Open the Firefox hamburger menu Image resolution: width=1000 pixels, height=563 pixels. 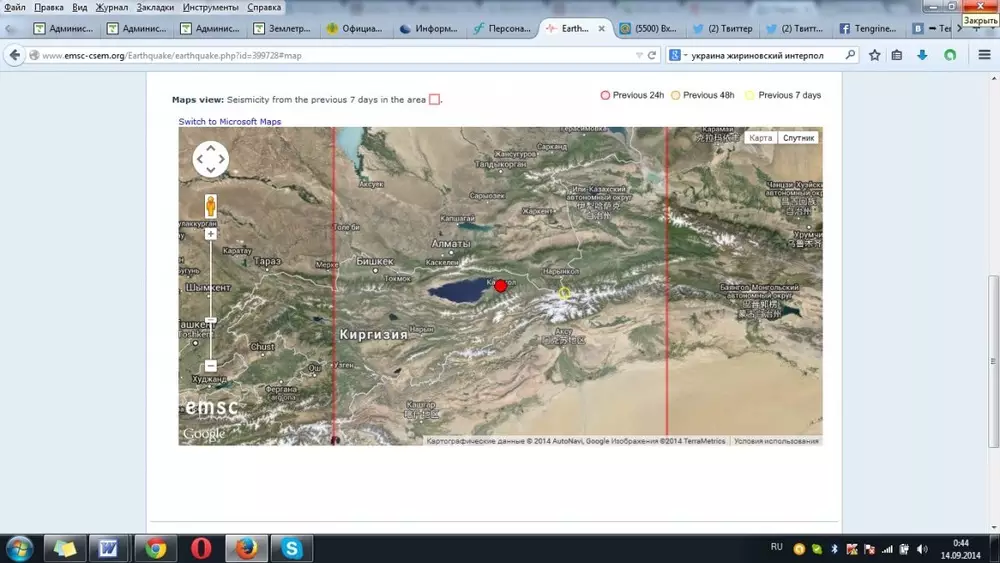(984, 55)
